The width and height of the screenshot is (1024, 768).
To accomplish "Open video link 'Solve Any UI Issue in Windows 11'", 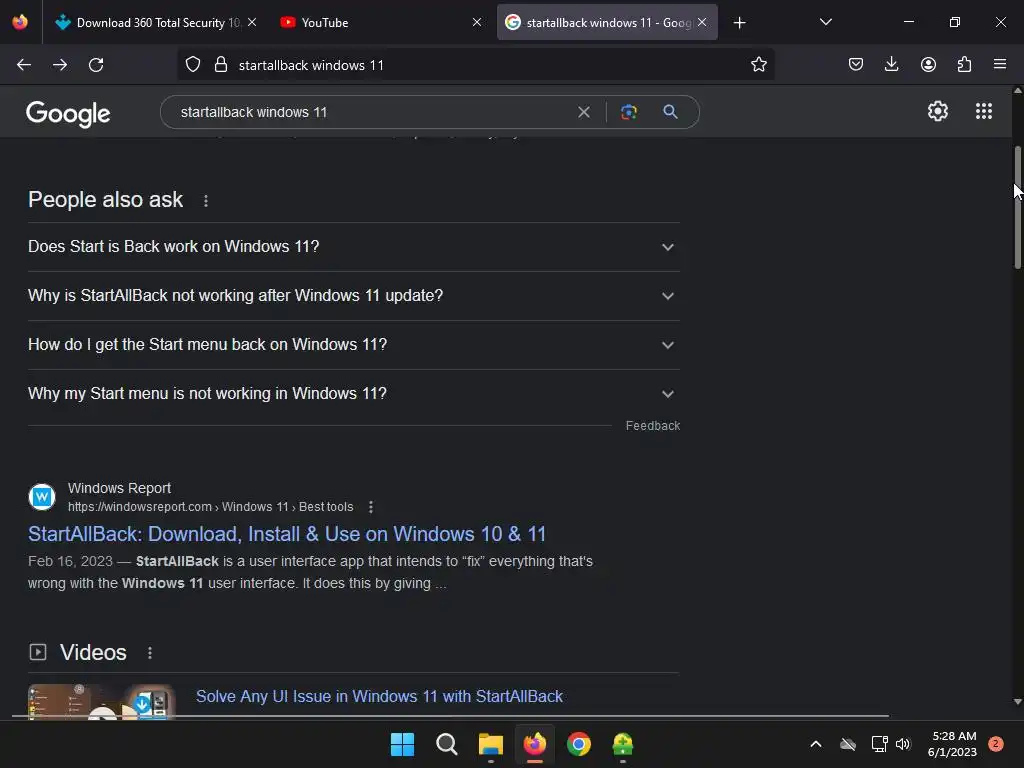I will 379,696.
